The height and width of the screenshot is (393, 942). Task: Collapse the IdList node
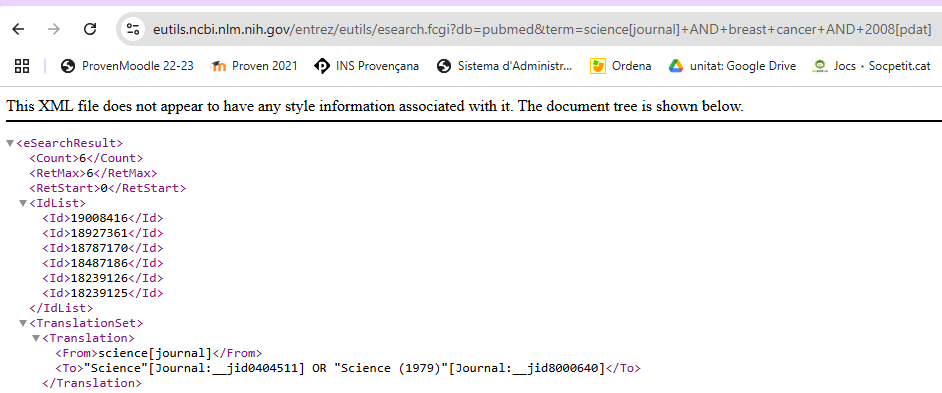23,204
